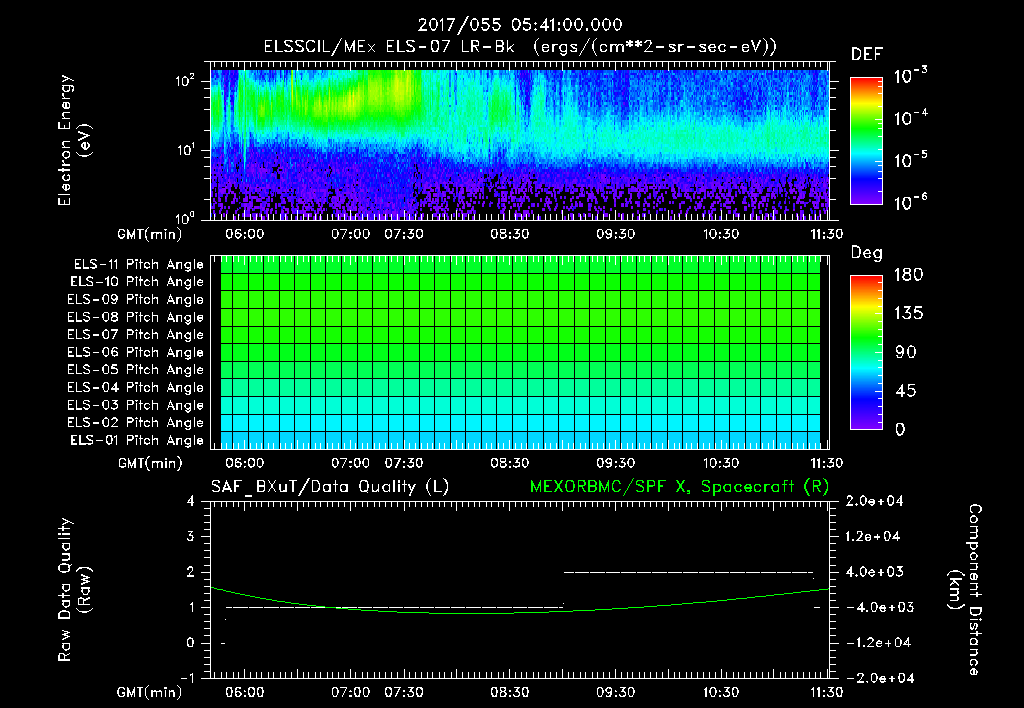The height and width of the screenshot is (708, 1024).
Task: Click the 10^2 electron energy tick label
Action: coord(186,81)
